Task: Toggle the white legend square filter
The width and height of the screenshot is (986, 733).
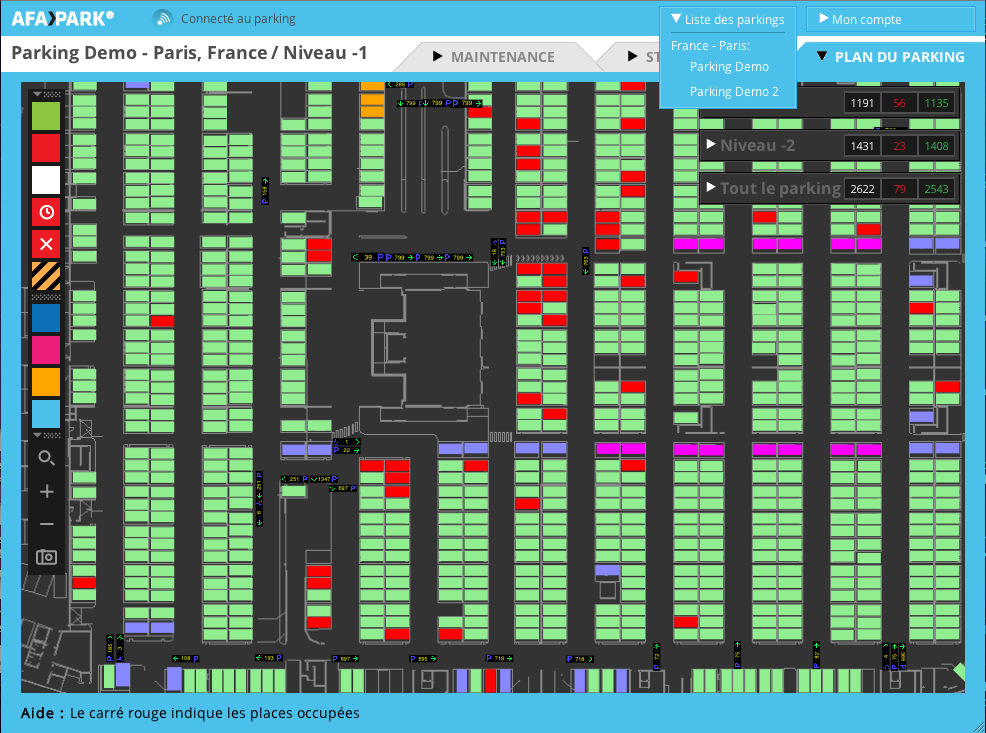Action: point(46,180)
